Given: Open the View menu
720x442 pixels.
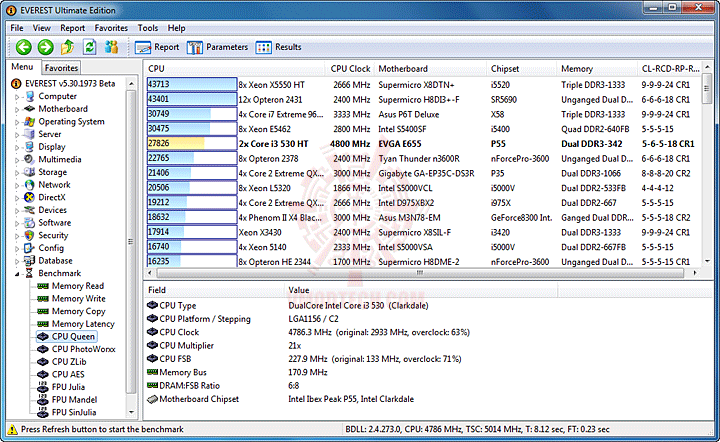Looking at the screenshot, I should pos(41,28).
